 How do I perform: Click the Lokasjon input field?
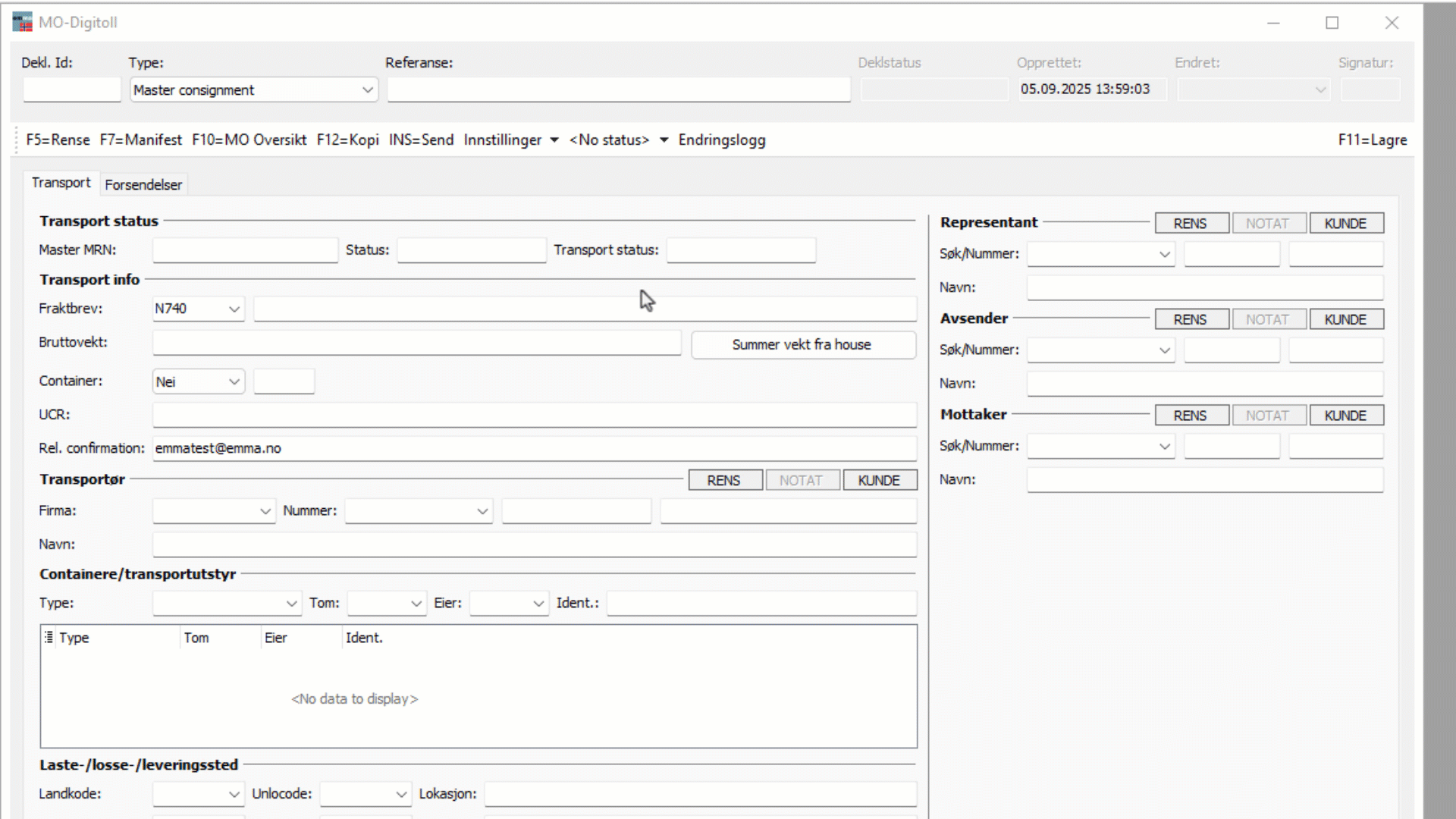(701, 794)
